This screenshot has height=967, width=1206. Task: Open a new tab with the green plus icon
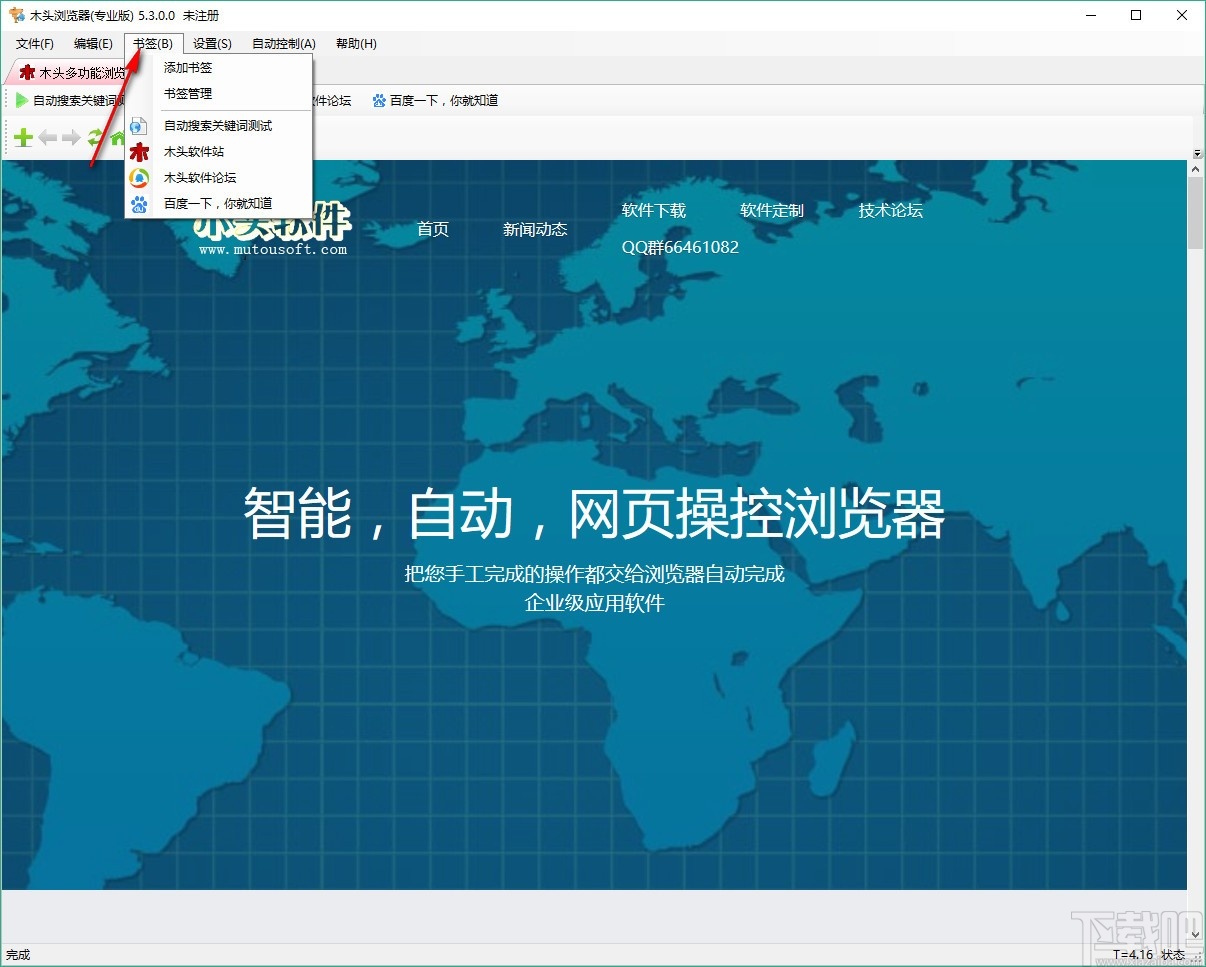[23, 137]
